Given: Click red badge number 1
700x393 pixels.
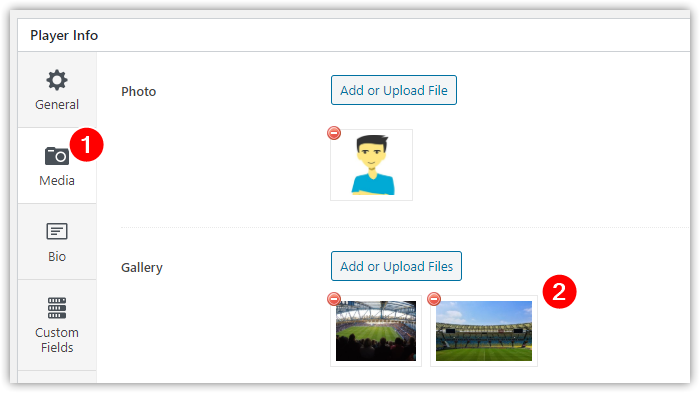Looking at the screenshot, I should point(86,145).
